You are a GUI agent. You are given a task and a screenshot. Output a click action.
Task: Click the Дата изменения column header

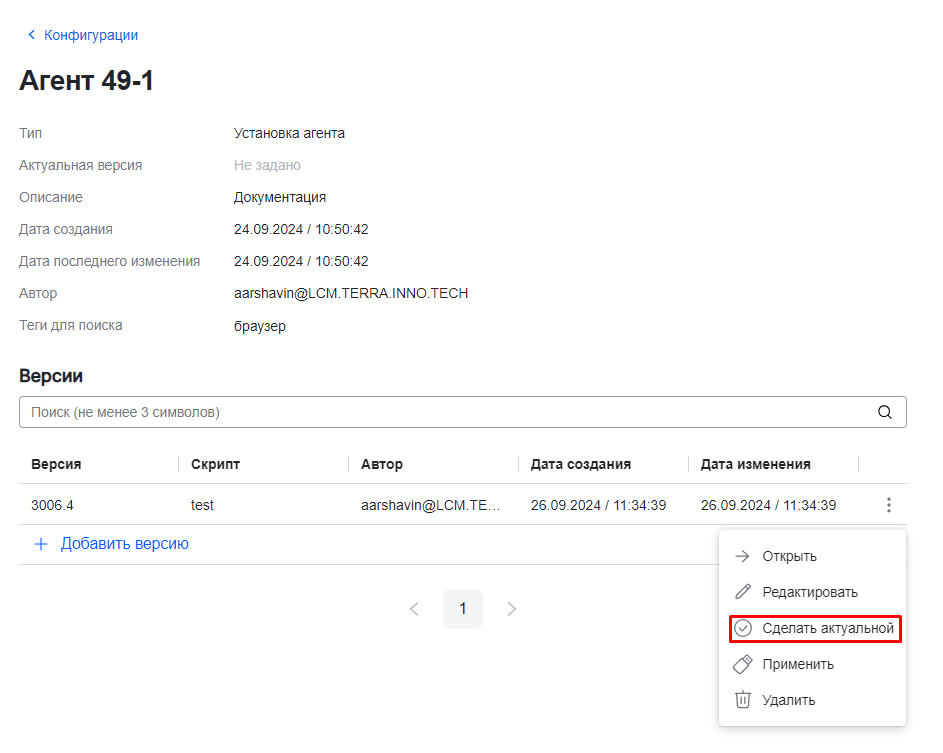pyautogui.click(x=755, y=464)
